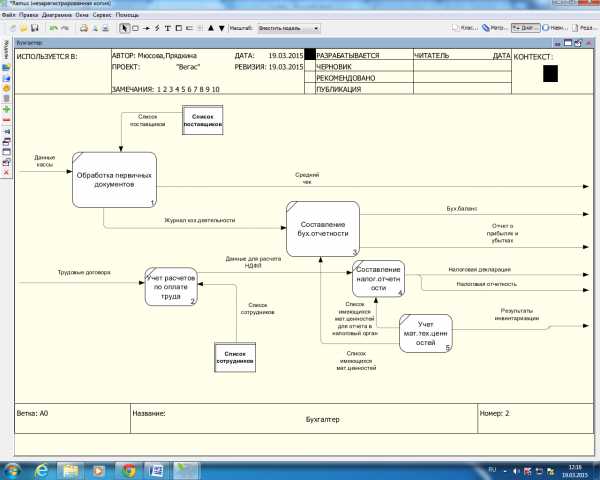Click the 'Список поставщиков' data store box

(x=202, y=121)
